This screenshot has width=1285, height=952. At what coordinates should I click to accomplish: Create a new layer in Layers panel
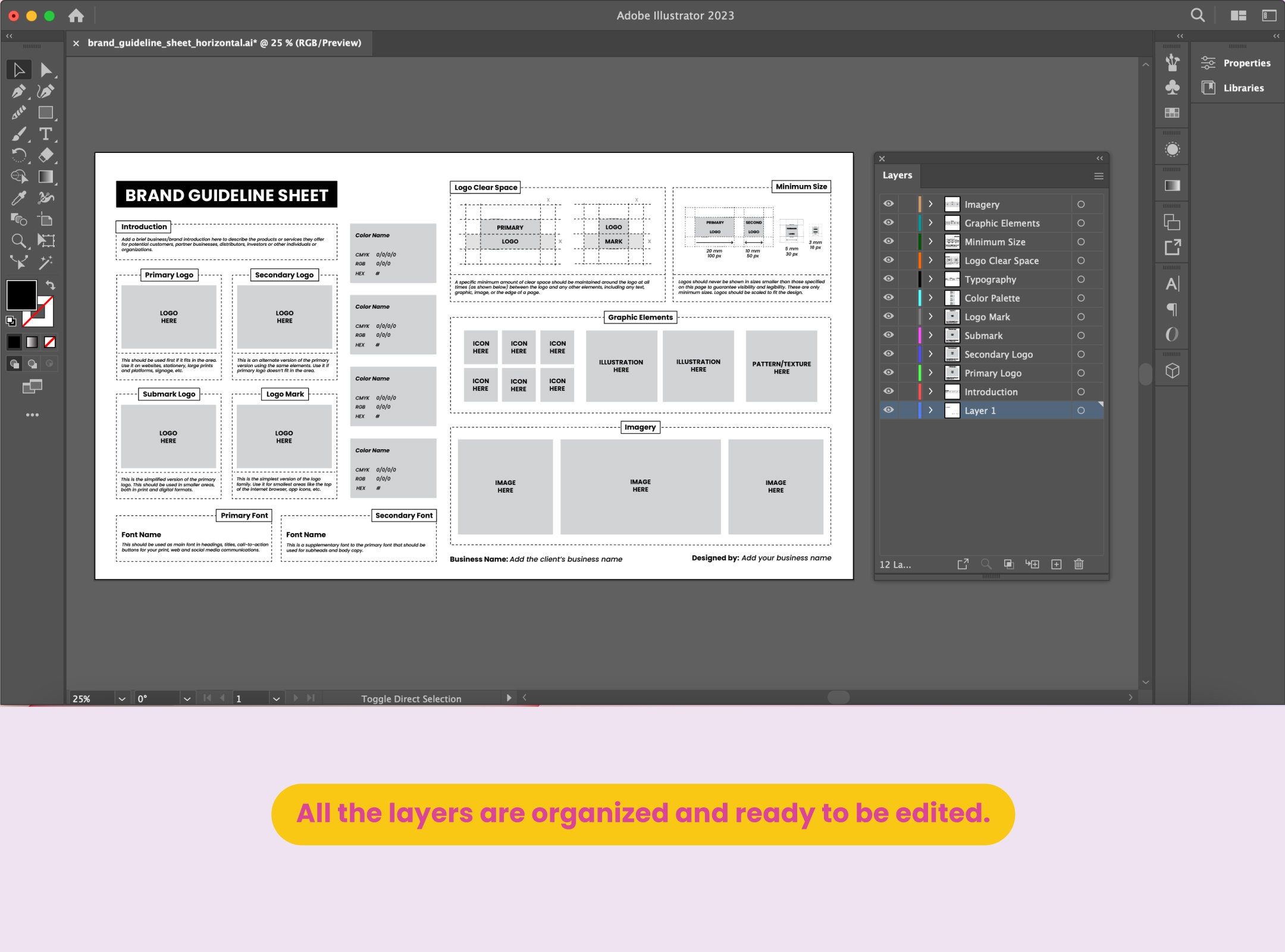[x=1057, y=564]
